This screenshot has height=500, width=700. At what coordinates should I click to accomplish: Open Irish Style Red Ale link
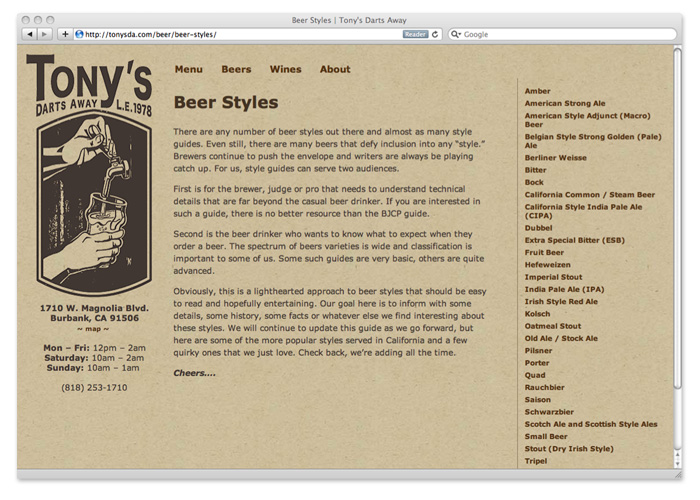[x=561, y=302]
